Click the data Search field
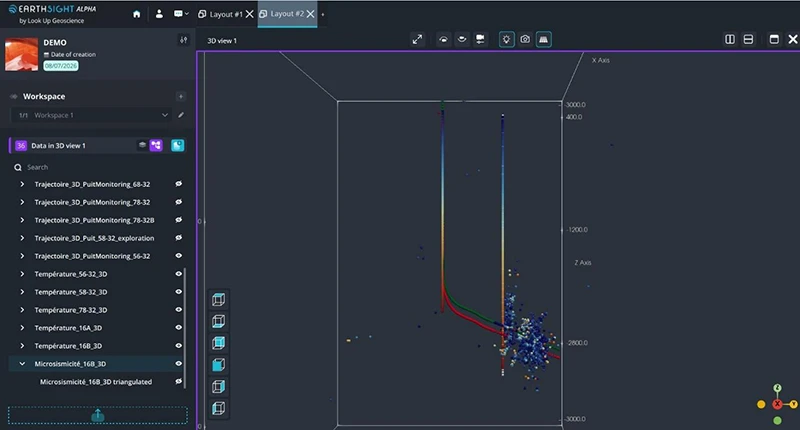Image resolution: width=800 pixels, height=430 pixels. (x=97, y=167)
